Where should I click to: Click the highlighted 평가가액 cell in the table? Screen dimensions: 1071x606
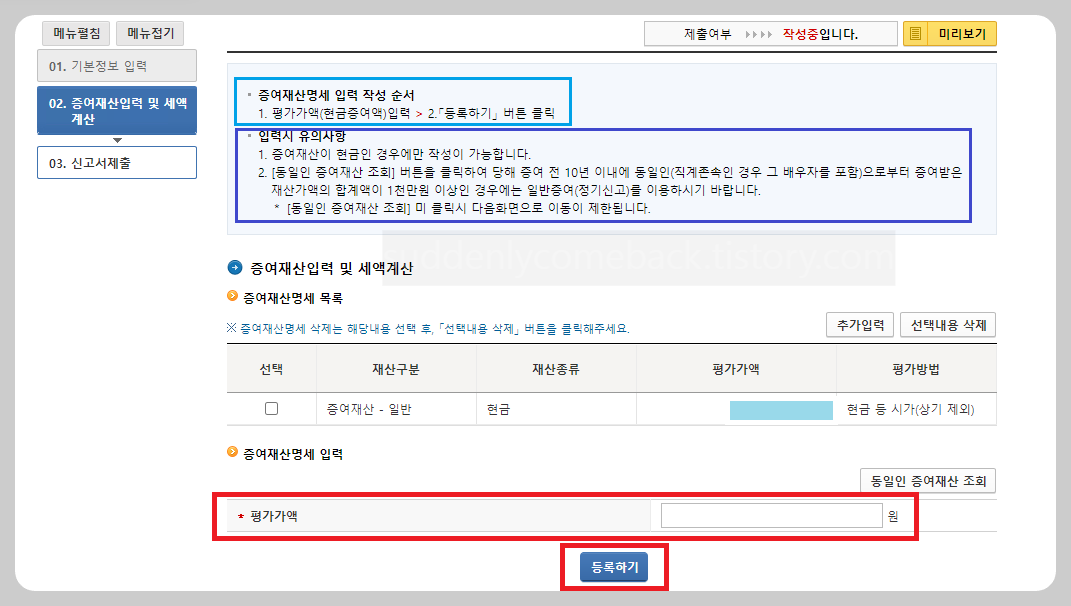[781, 409]
